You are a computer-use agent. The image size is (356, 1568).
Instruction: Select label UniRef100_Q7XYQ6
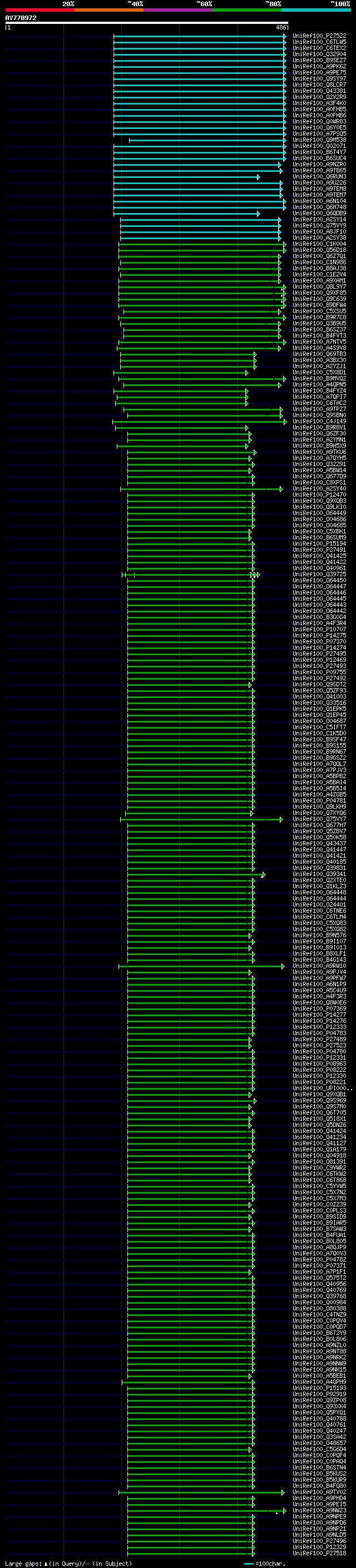[x=319, y=813]
